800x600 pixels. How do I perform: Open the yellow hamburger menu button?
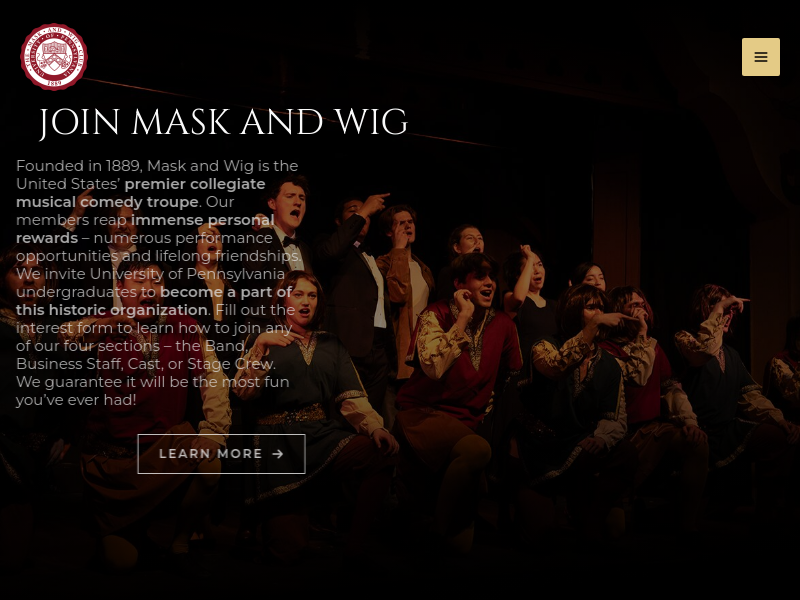tap(760, 57)
